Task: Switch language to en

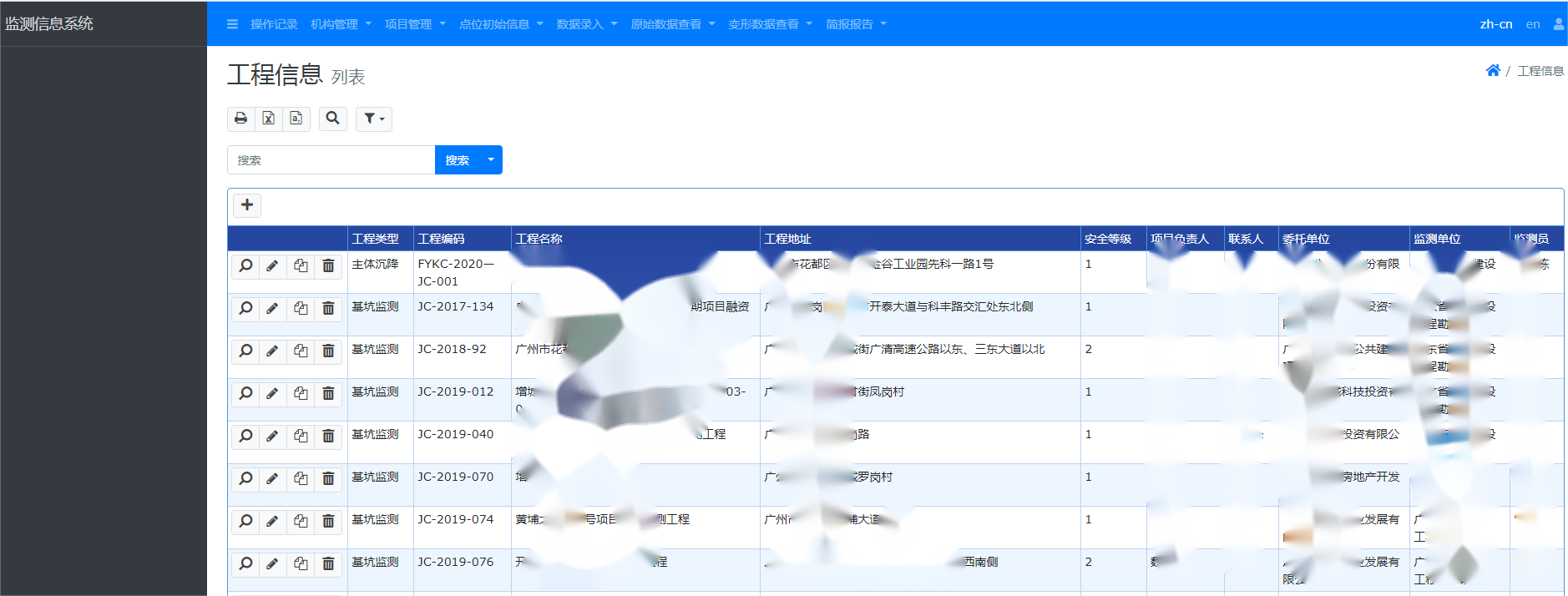Action: tap(1532, 24)
